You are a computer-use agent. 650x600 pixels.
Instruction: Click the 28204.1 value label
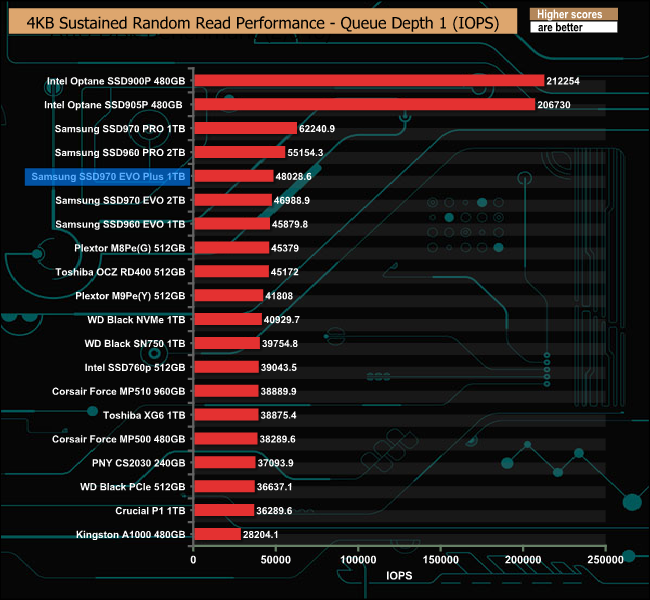click(x=260, y=534)
